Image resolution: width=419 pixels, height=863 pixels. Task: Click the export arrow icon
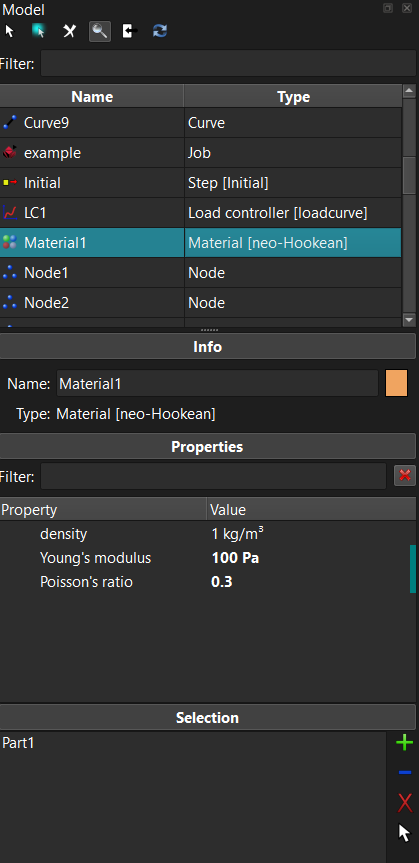(130, 31)
